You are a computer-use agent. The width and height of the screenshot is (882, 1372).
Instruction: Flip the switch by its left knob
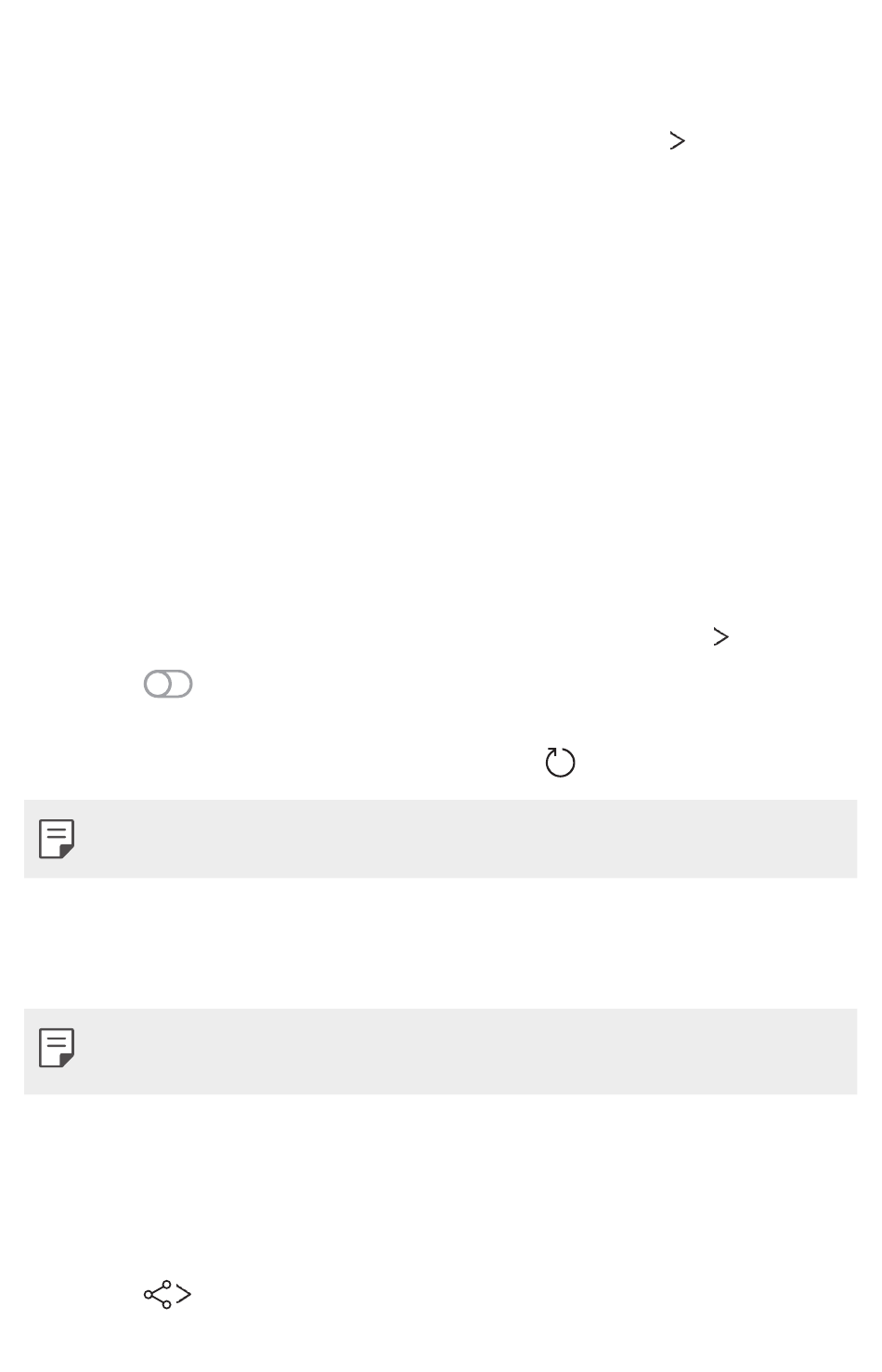pos(158,685)
